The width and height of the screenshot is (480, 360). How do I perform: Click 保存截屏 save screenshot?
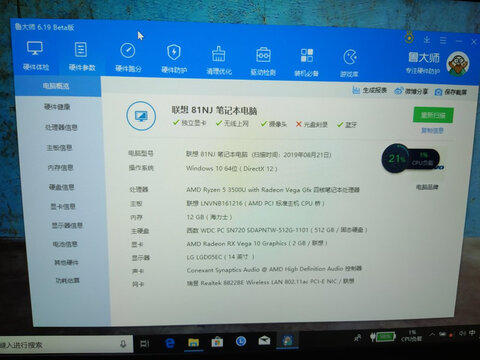coord(451,92)
